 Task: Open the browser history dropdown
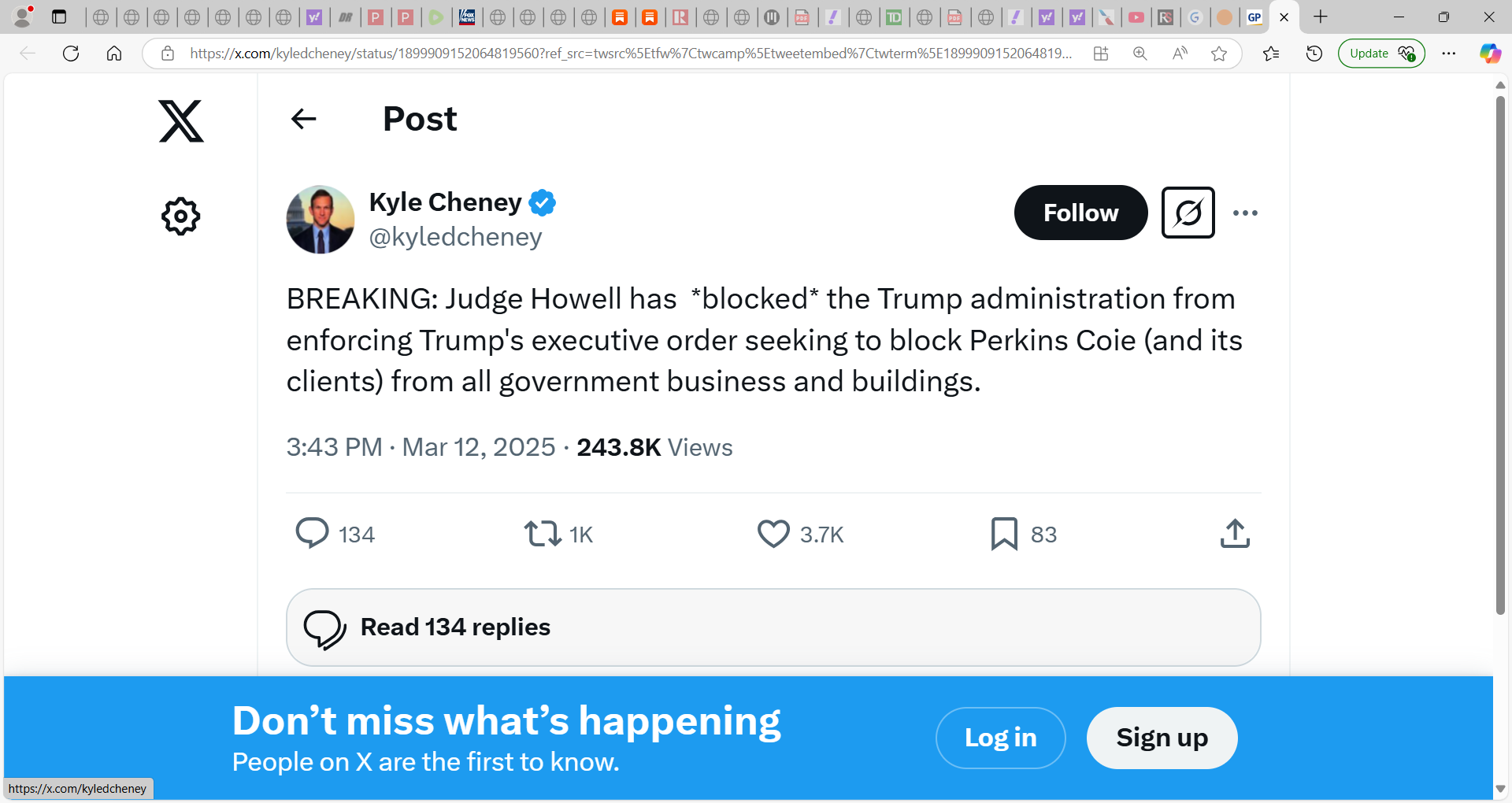coord(1314,53)
